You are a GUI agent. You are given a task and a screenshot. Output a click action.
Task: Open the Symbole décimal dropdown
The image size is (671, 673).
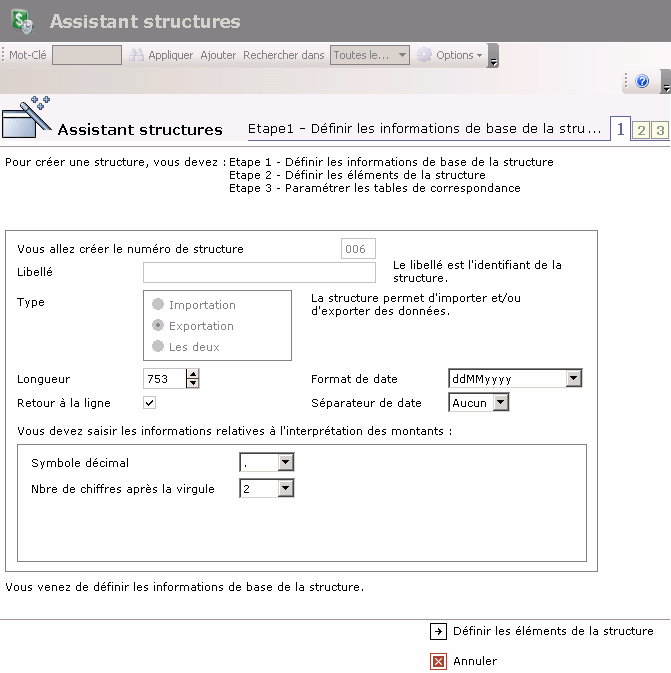tap(285, 463)
